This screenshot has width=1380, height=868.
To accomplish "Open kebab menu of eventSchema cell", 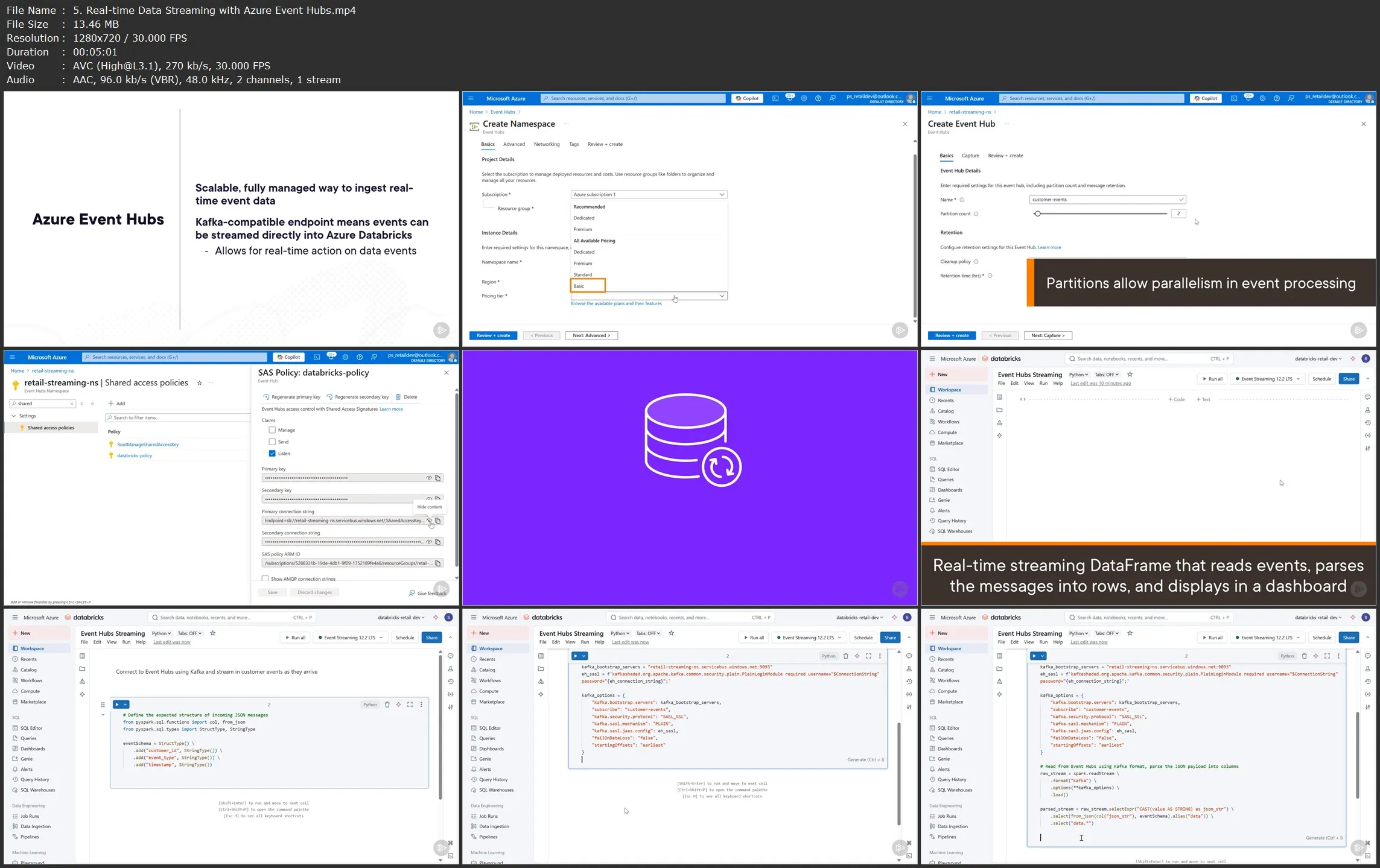I will (x=421, y=705).
